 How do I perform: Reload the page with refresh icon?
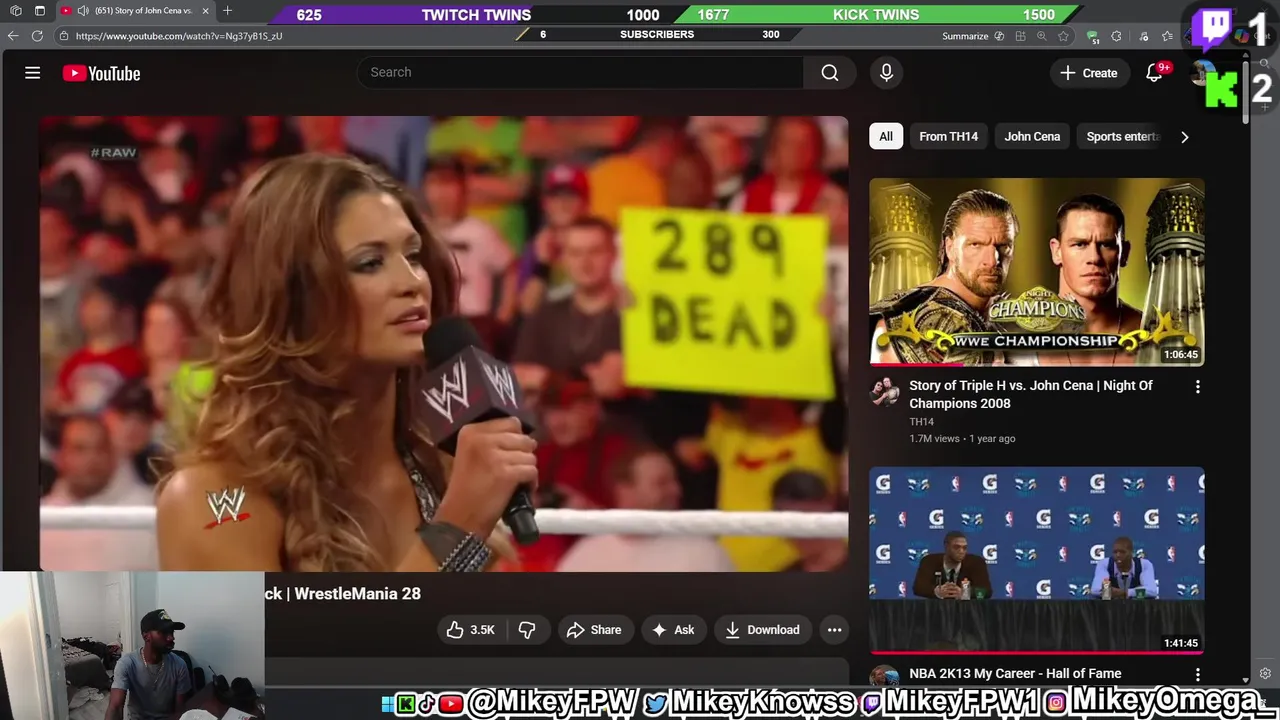(37, 35)
